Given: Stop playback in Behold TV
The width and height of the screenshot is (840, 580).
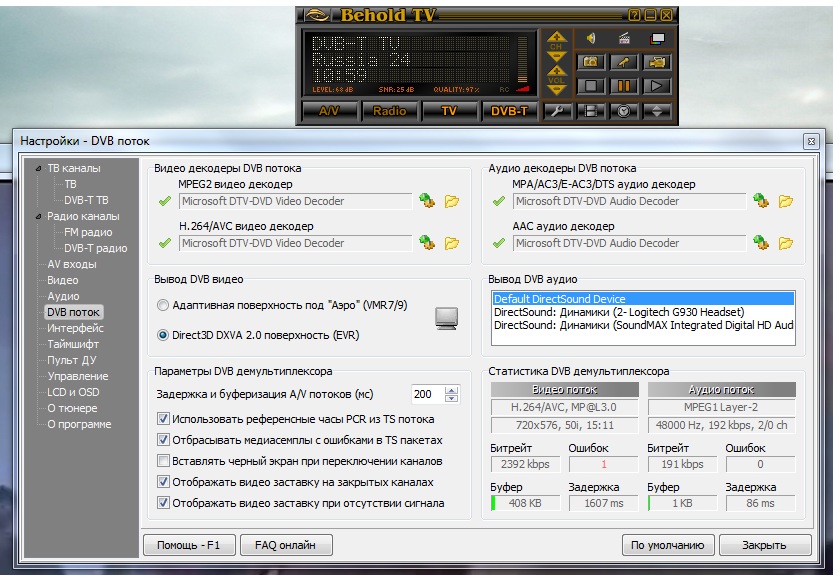Looking at the screenshot, I should pos(590,86).
